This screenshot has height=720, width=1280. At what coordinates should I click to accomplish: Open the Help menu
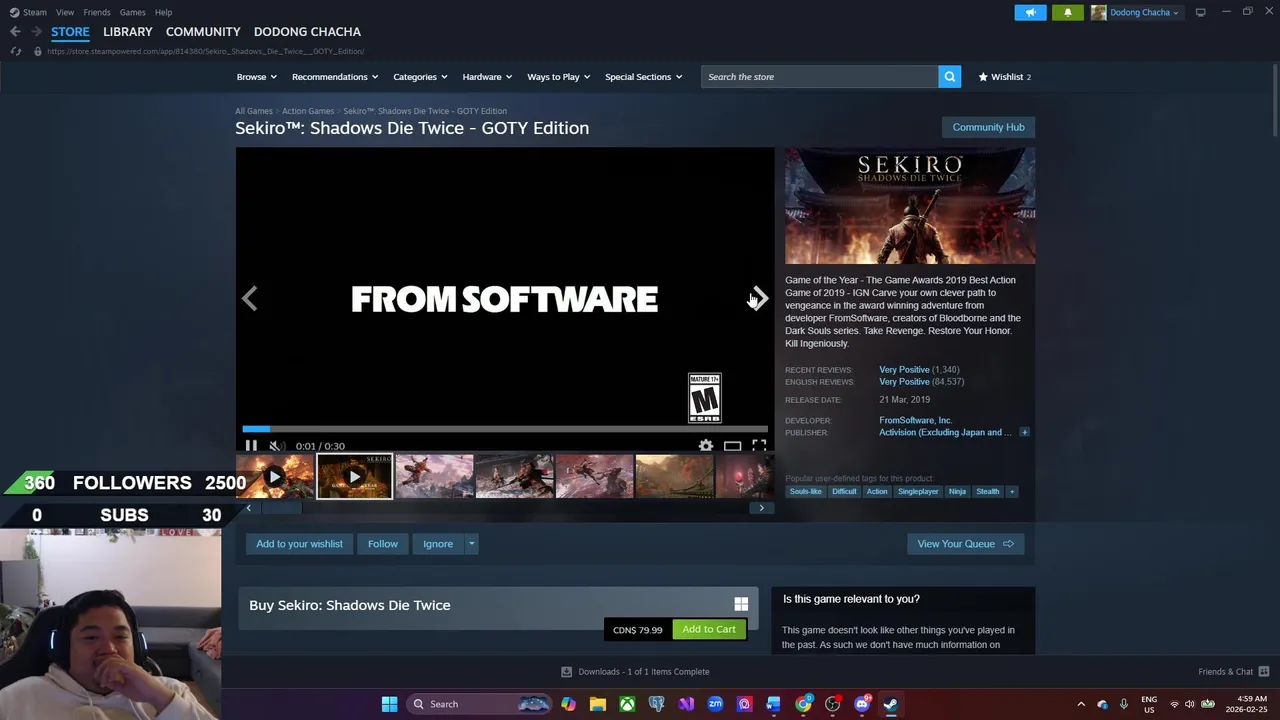163,12
